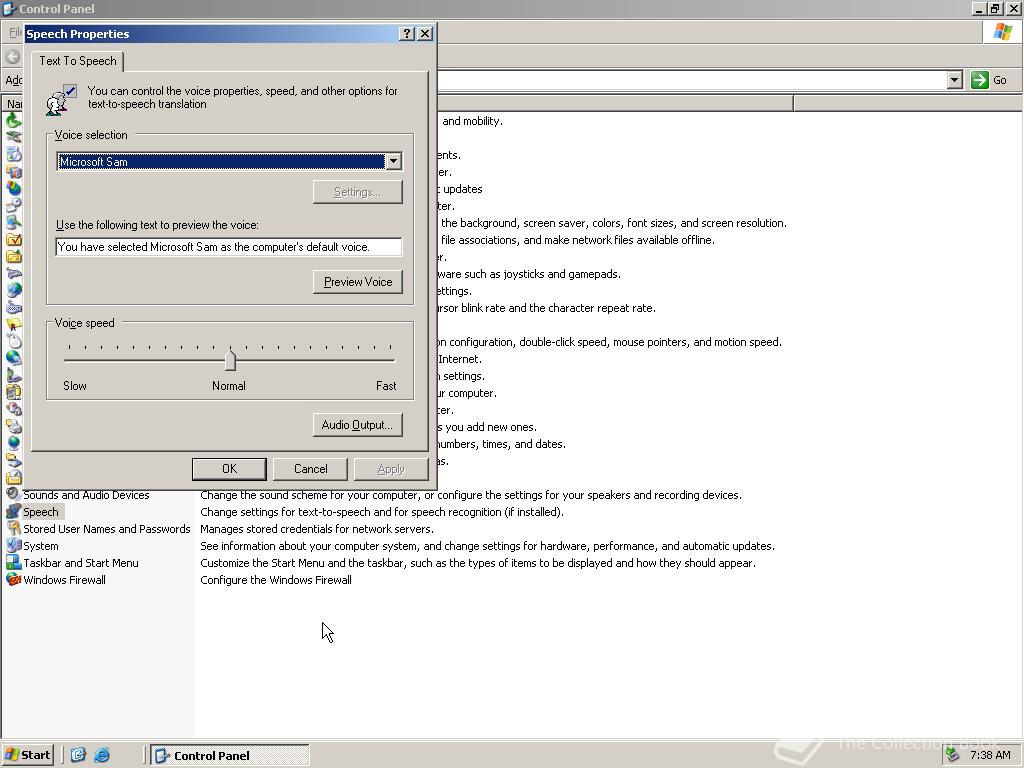
Task: Open the Folder Options icon
Action: click(13, 240)
